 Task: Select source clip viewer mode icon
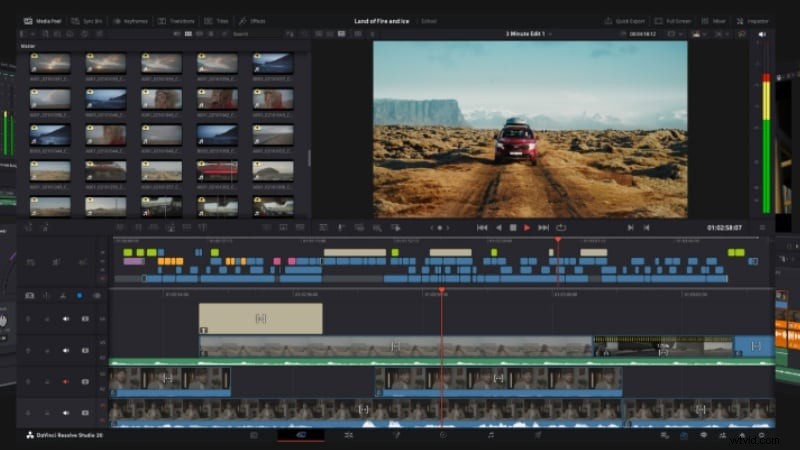coord(319,34)
